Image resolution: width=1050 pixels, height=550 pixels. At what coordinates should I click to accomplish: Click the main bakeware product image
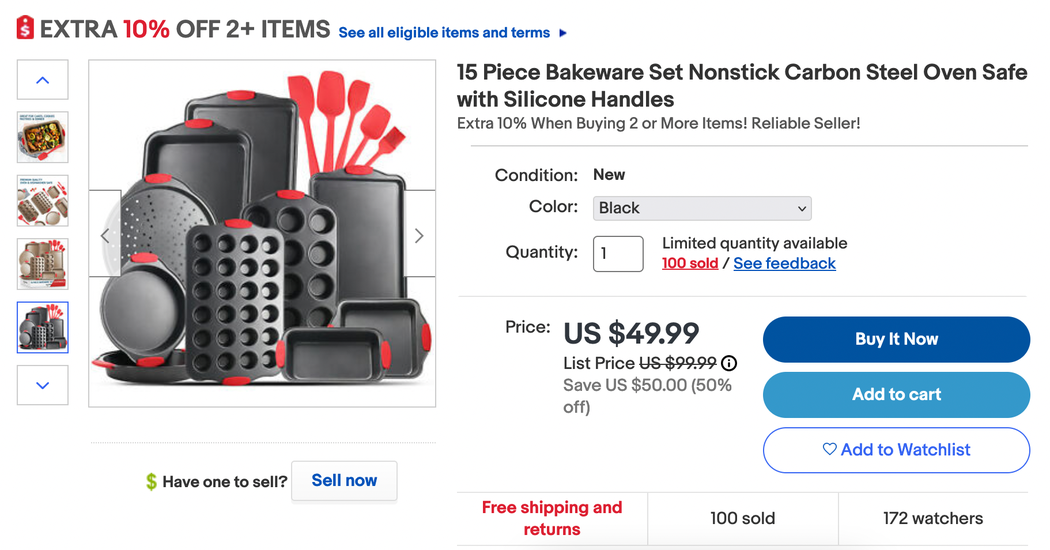(262, 233)
